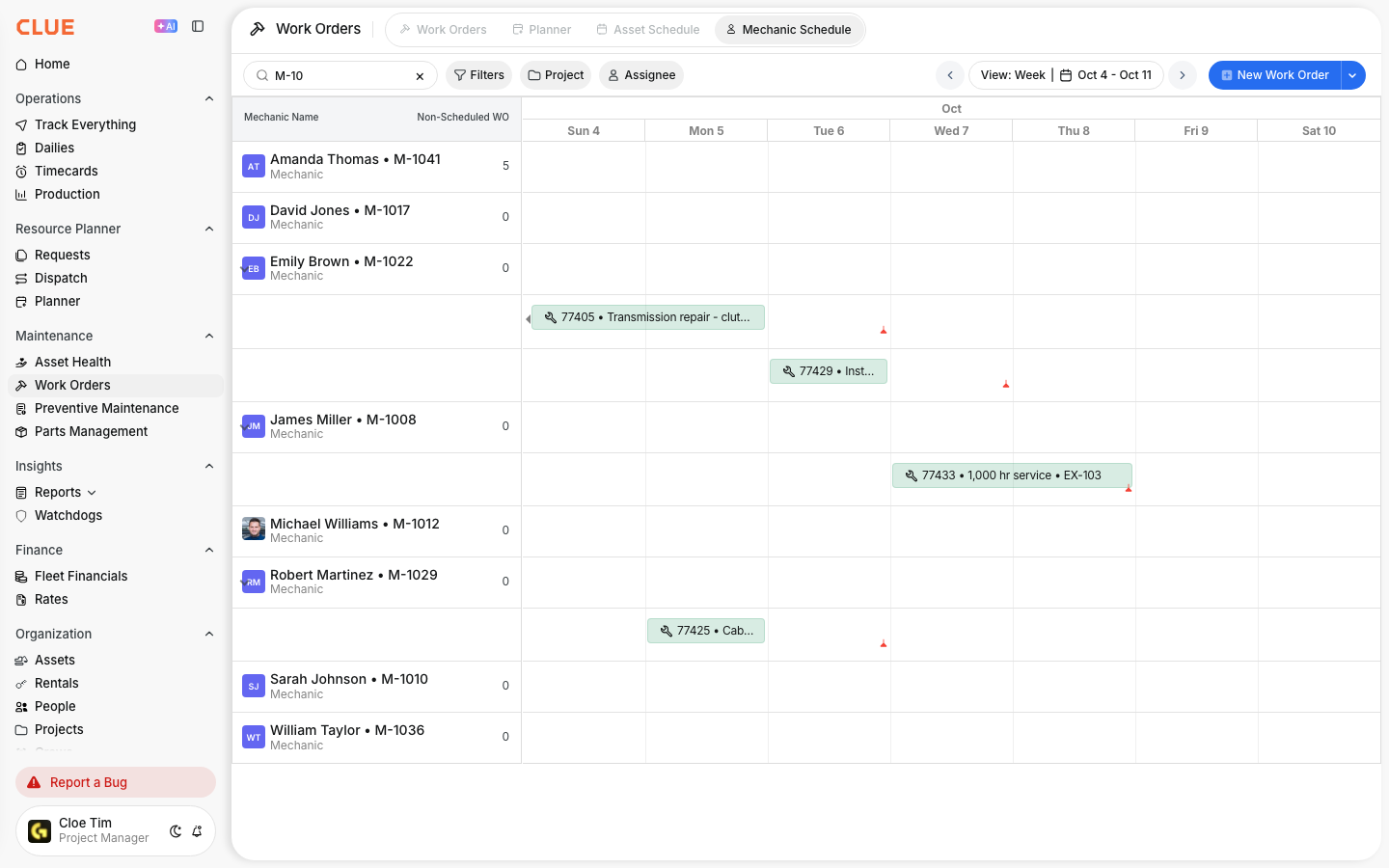Collapse the sidebar using the panel icon
Viewport: 1389px width, 868px height.
click(198, 27)
